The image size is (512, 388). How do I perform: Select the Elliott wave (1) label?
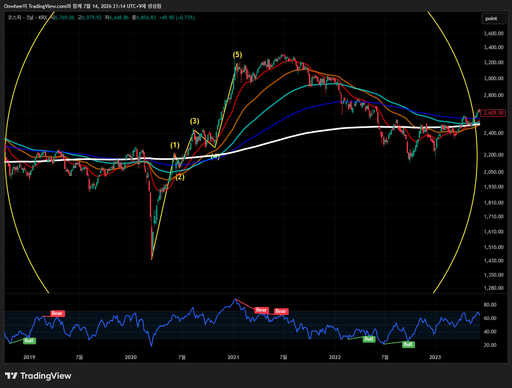coord(175,145)
